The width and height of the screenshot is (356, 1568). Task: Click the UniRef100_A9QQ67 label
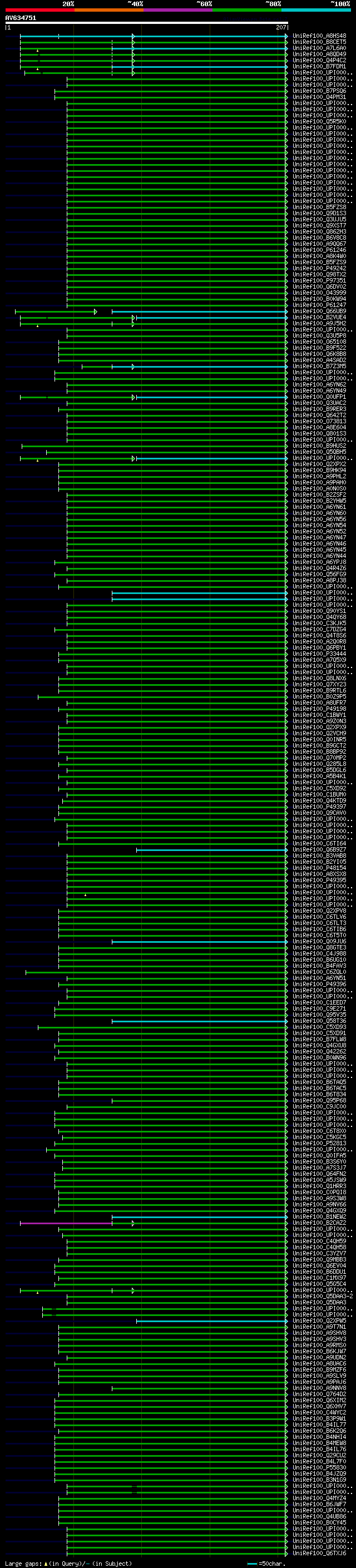(319, 244)
